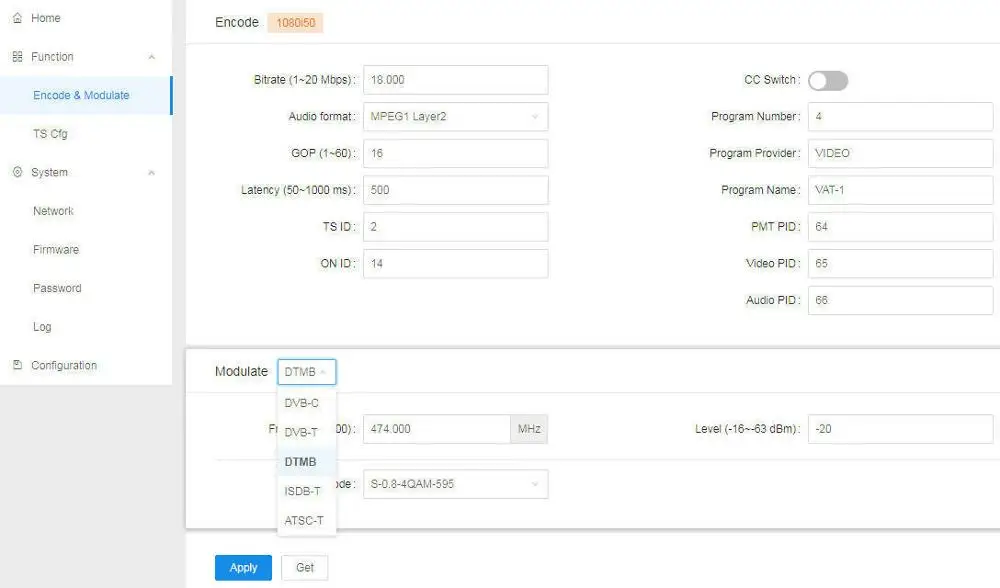Click the TS ID input field
This screenshot has height=588, width=1000.
(x=455, y=227)
